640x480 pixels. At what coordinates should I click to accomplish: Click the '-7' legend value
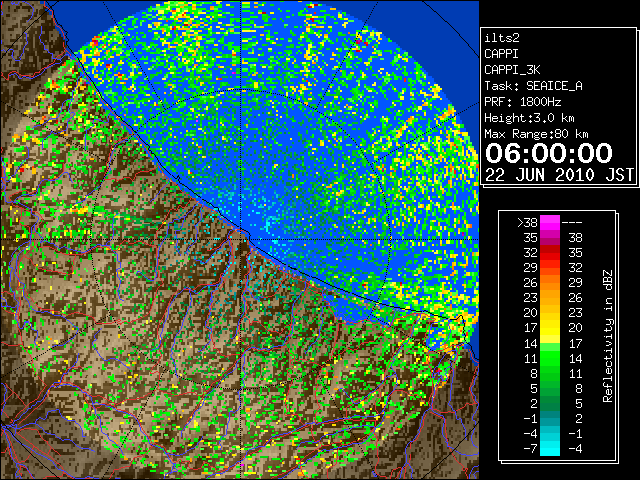point(530,449)
